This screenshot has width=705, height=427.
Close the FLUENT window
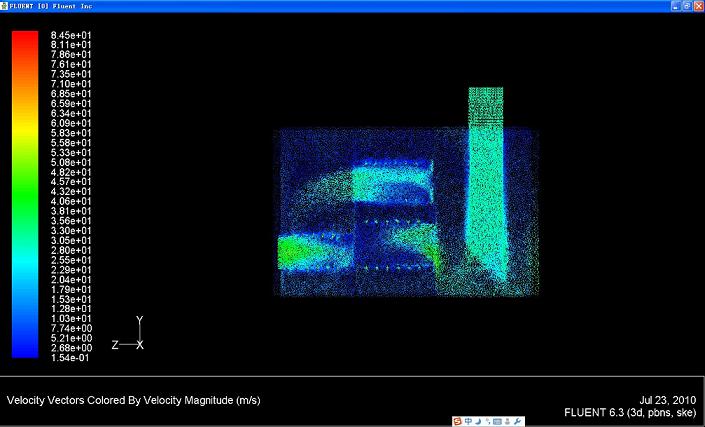pyautogui.click(x=697, y=5)
